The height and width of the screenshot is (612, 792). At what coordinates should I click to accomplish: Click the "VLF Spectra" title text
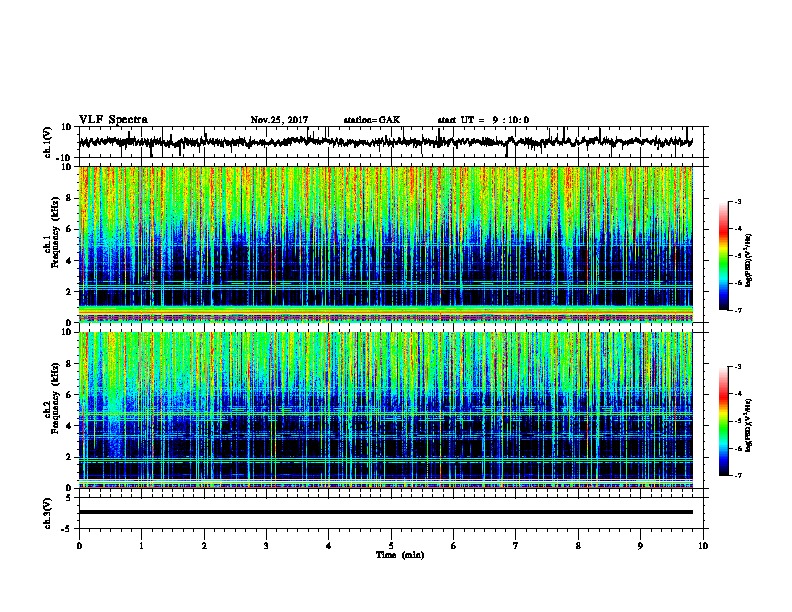113,120
